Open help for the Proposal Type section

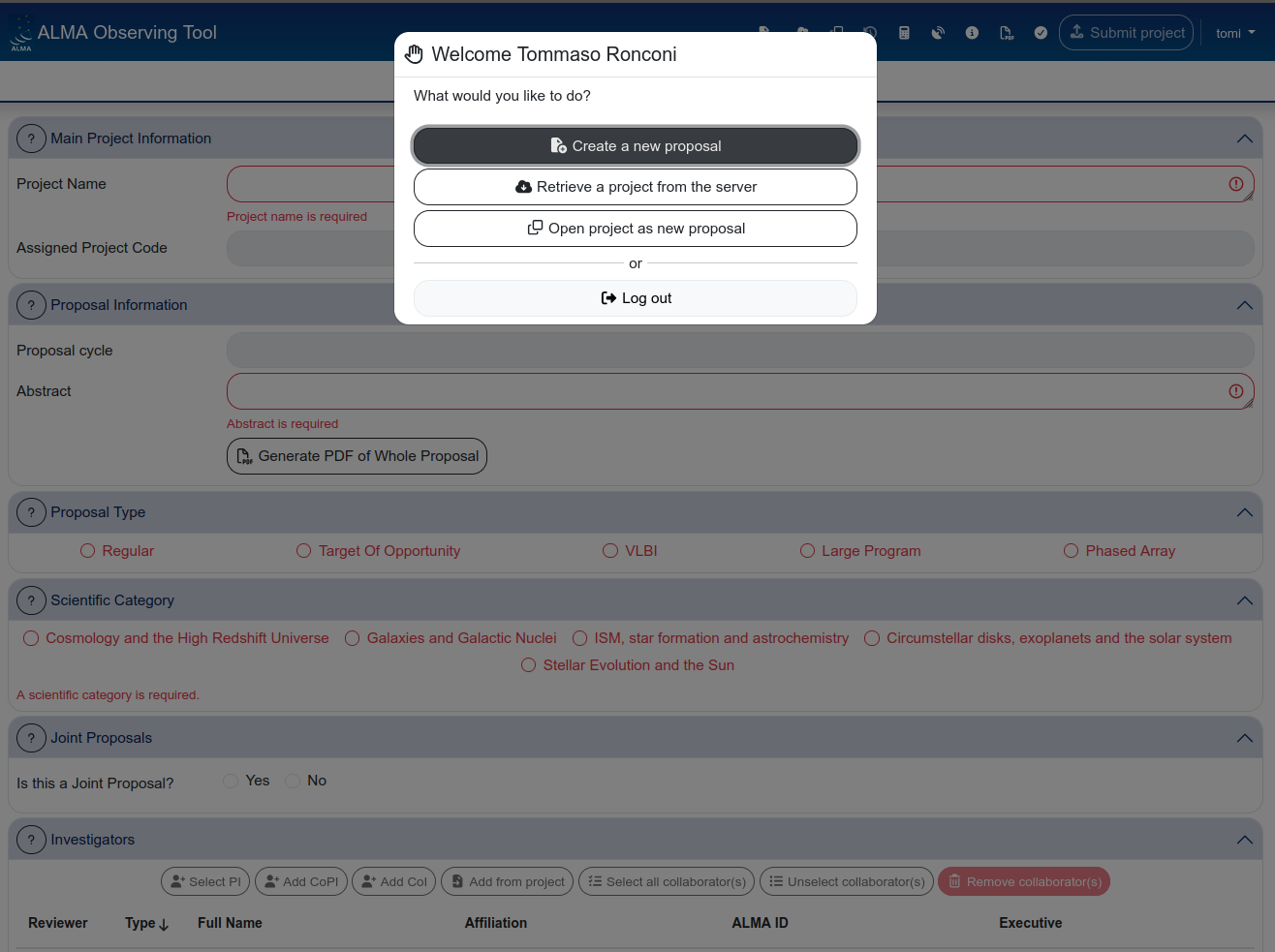[31, 512]
